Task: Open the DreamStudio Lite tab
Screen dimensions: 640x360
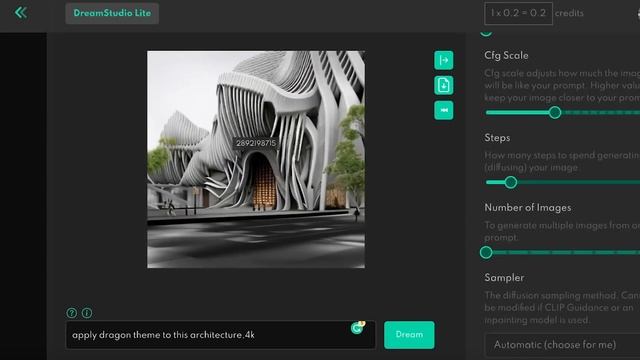Action: [112, 13]
